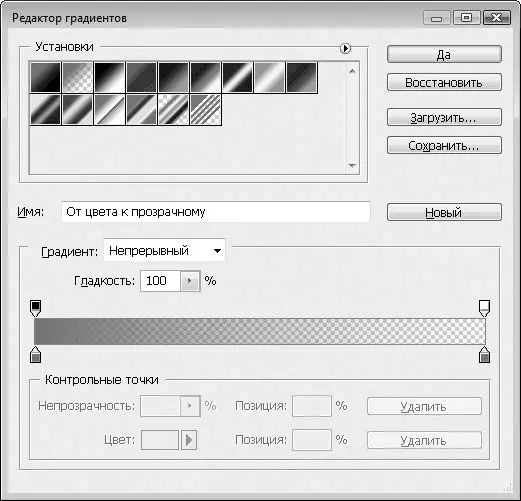The image size is (521, 501).
Task: Select the color-to-transparent preset with checkerboard
Action: (x=78, y=77)
